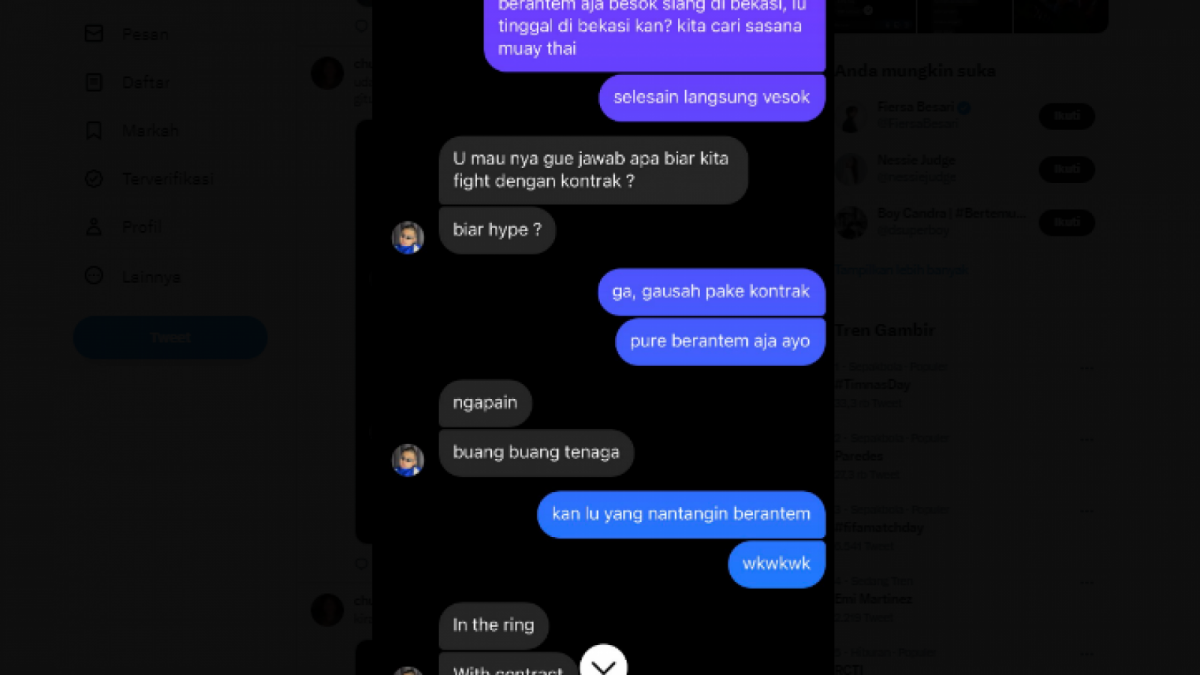Open options menu beside Paredes trend
The image size is (1200, 675).
point(1087,441)
